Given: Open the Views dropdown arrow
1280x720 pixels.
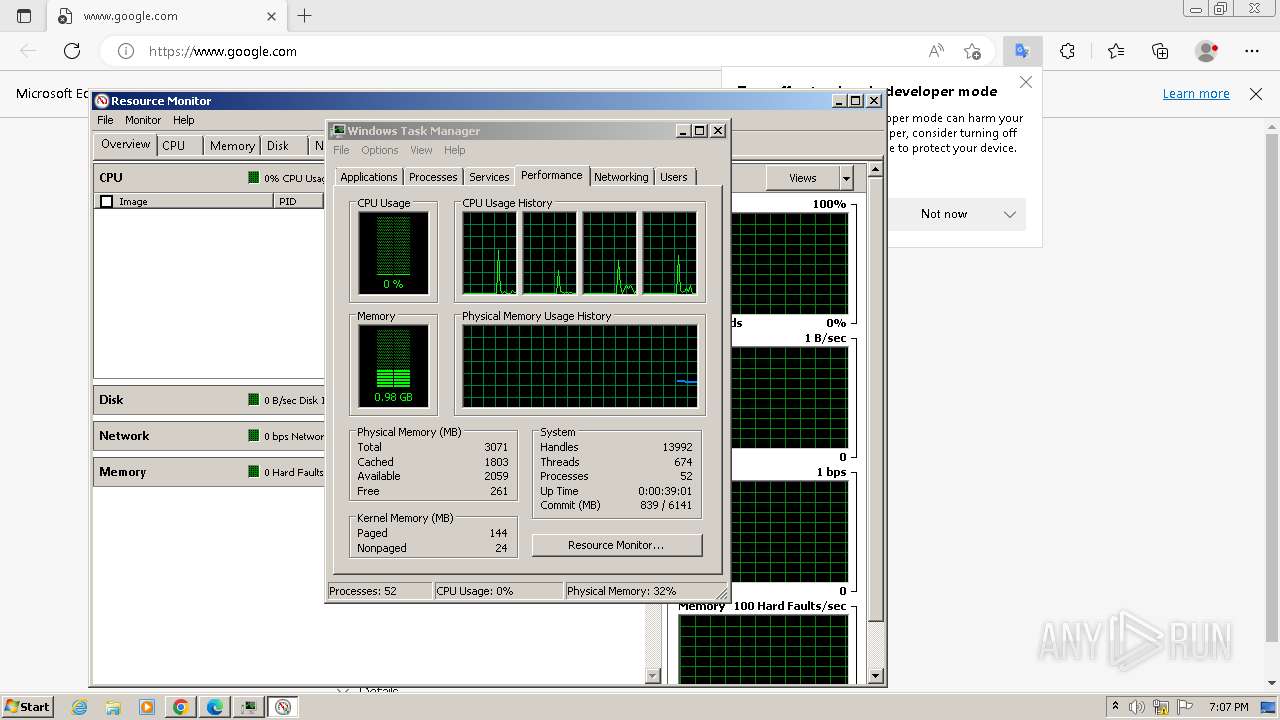Looking at the screenshot, I should click(846, 178).
